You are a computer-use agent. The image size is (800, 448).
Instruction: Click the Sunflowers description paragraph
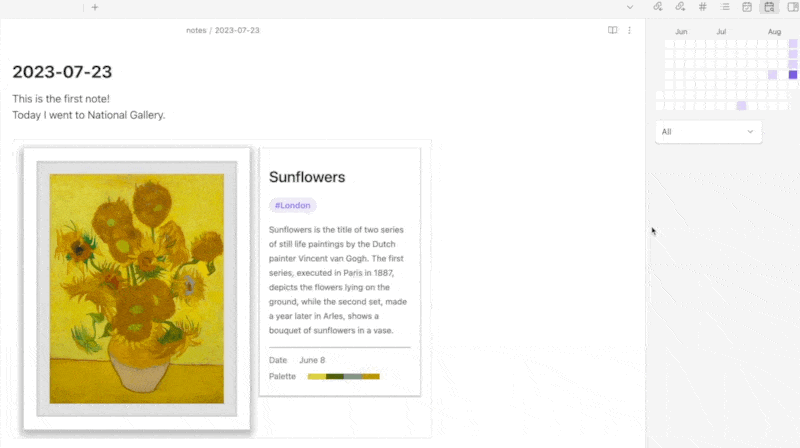(338, 280)
